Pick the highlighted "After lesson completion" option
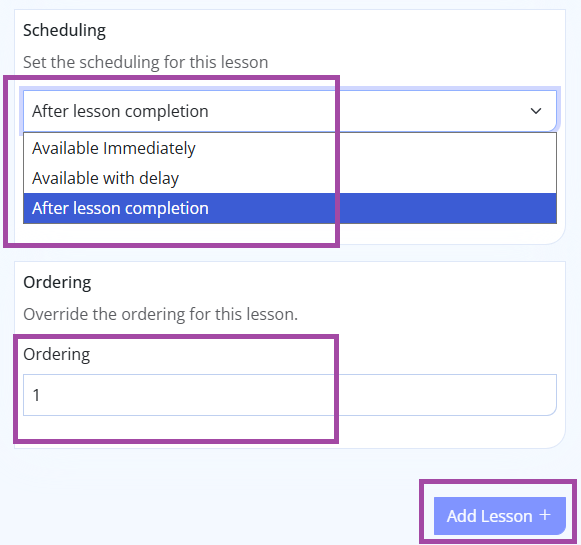The width and height of the screenshot is (581, 545). (290, 208)
